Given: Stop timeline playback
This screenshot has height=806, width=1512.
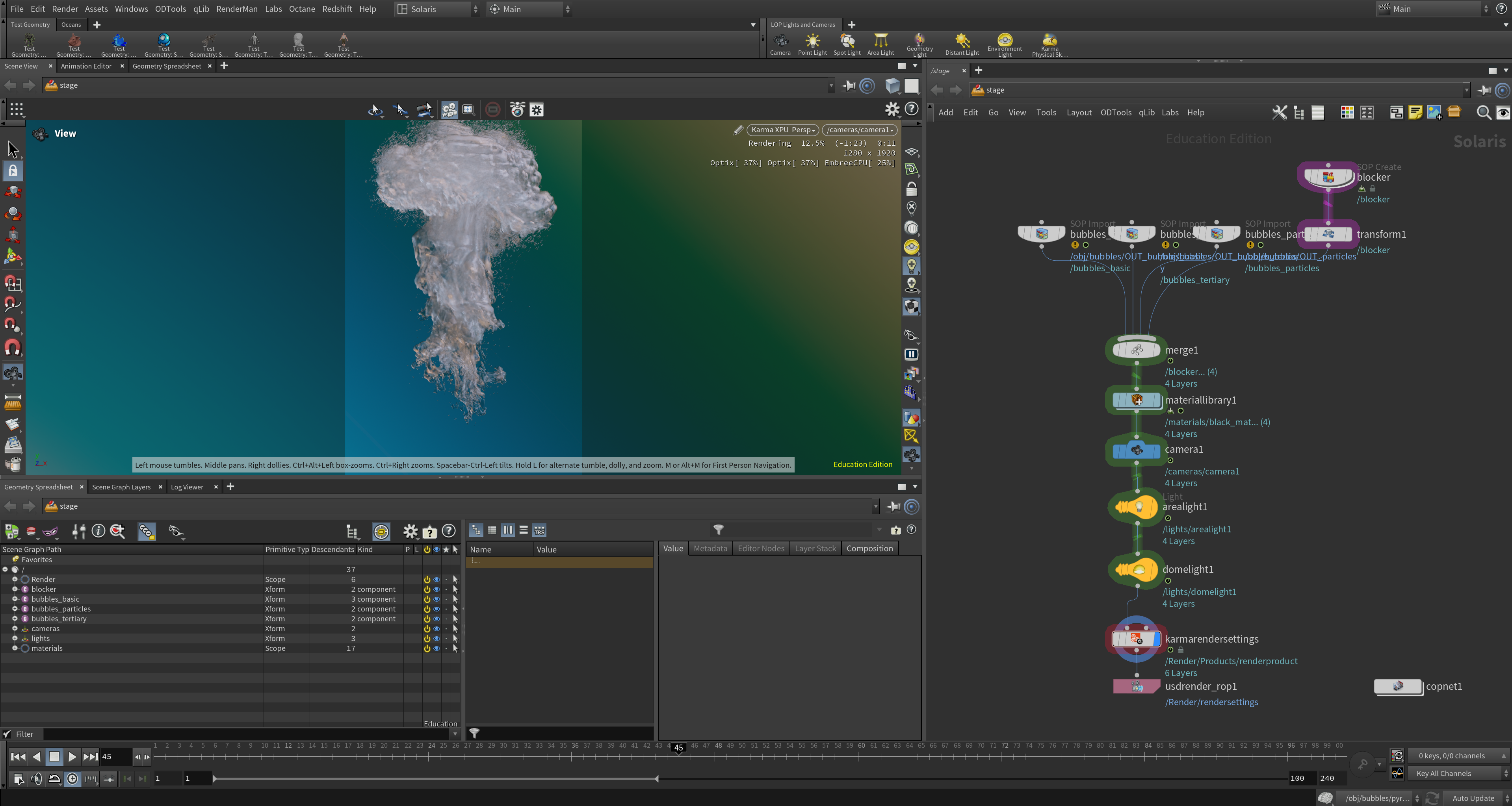Looking at the screenshot, I should tap(54, 757).
